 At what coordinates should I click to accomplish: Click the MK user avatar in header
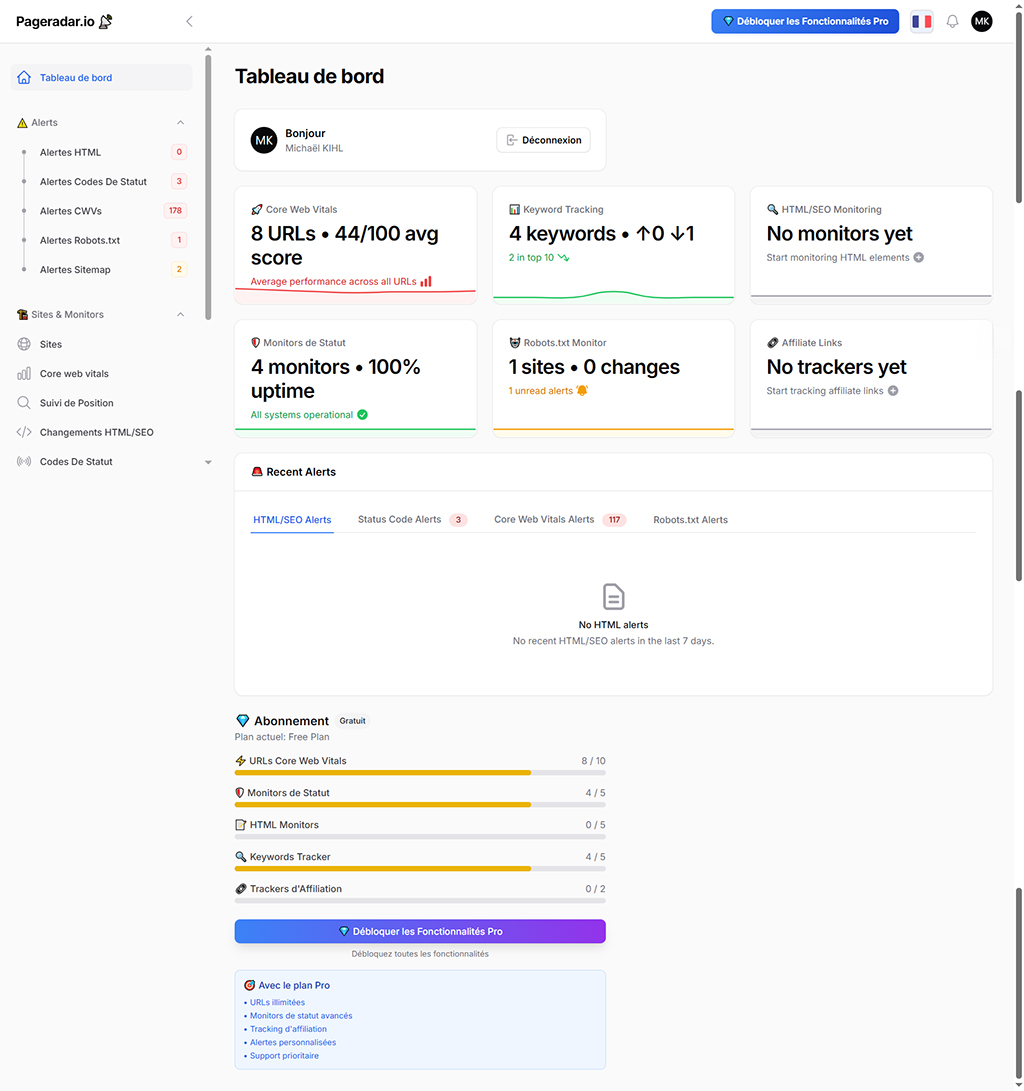(x=982, y=21)
